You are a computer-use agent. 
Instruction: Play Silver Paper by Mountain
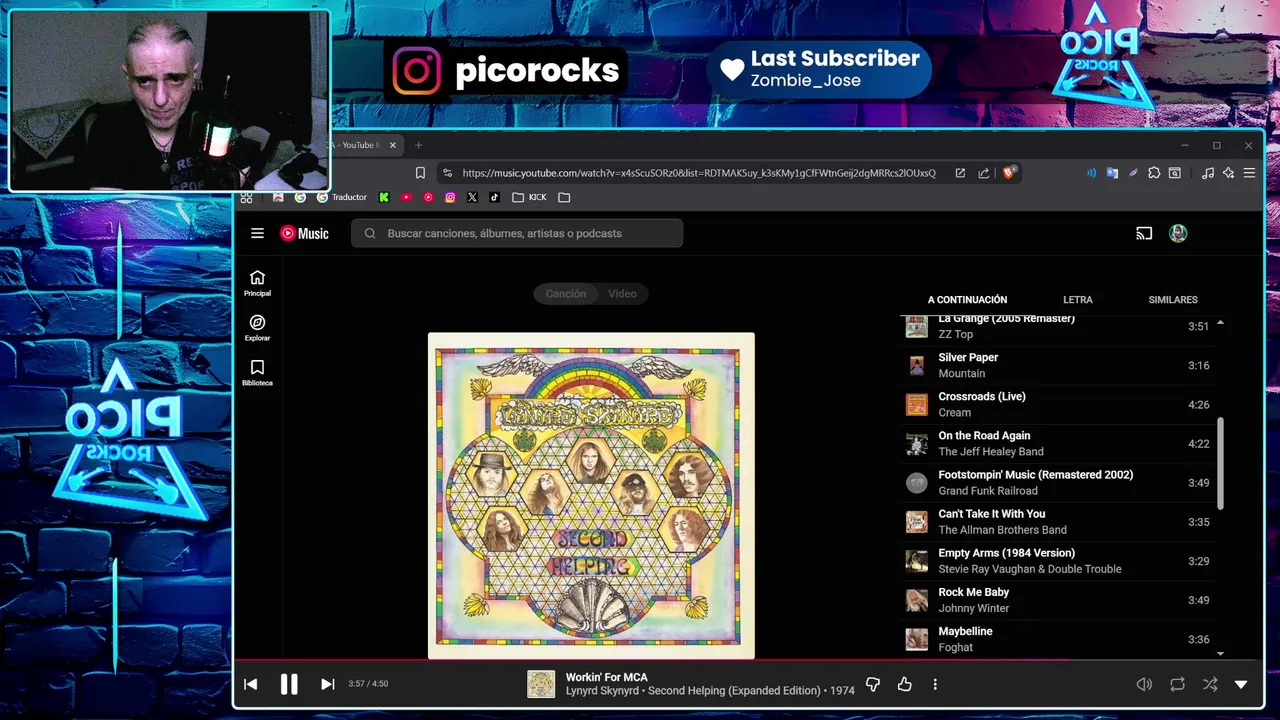(1060, 365)
